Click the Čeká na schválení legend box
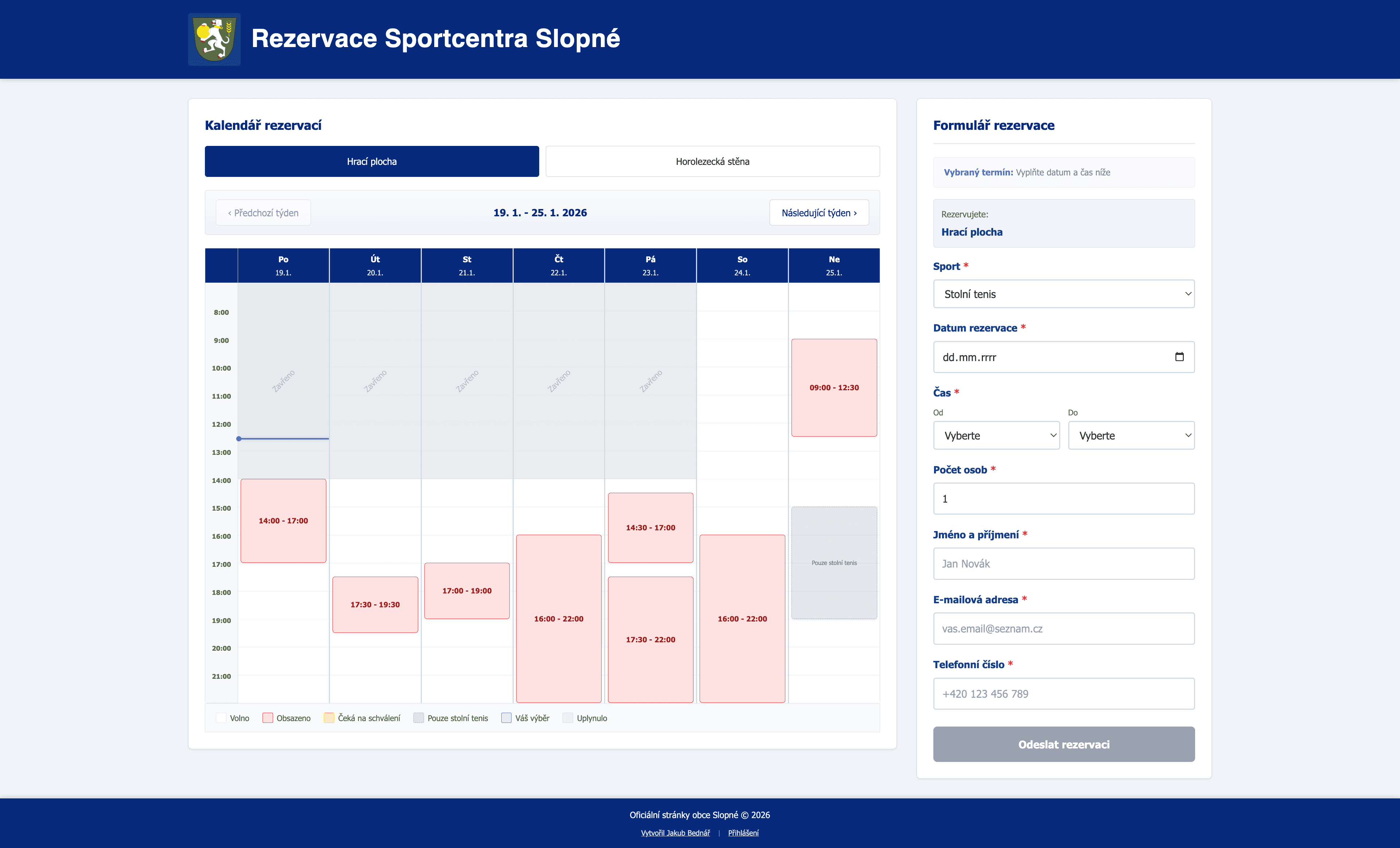Viewport: 1400px width, 848px height. click(328, 718)
